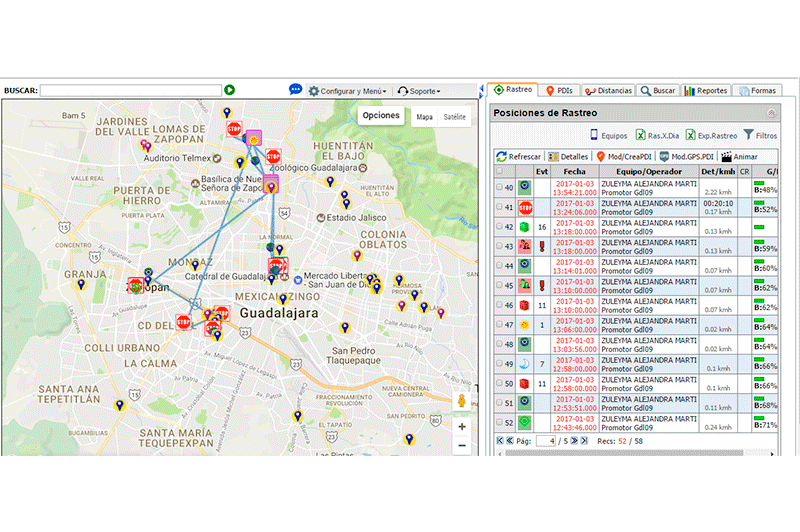Toggle the select-all header checkbox
Image resolution: width=800 pixels, height=532 pixels.
tap(500, 172)
